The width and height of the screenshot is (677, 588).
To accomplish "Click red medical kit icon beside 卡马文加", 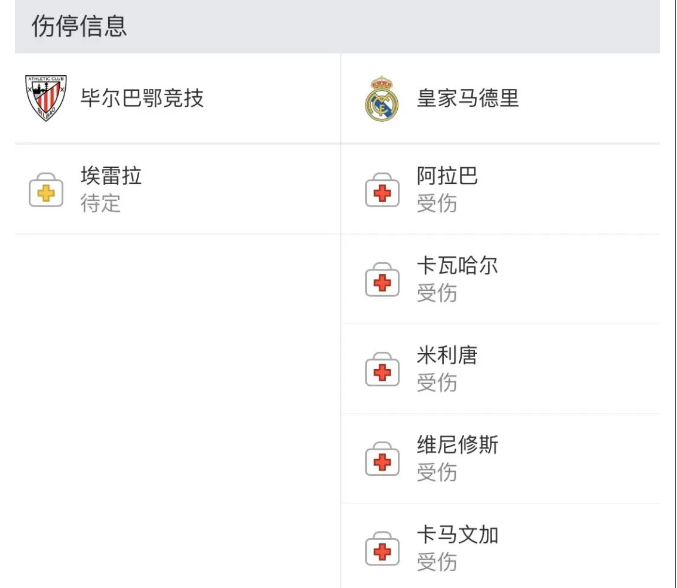I will (382, 549).
